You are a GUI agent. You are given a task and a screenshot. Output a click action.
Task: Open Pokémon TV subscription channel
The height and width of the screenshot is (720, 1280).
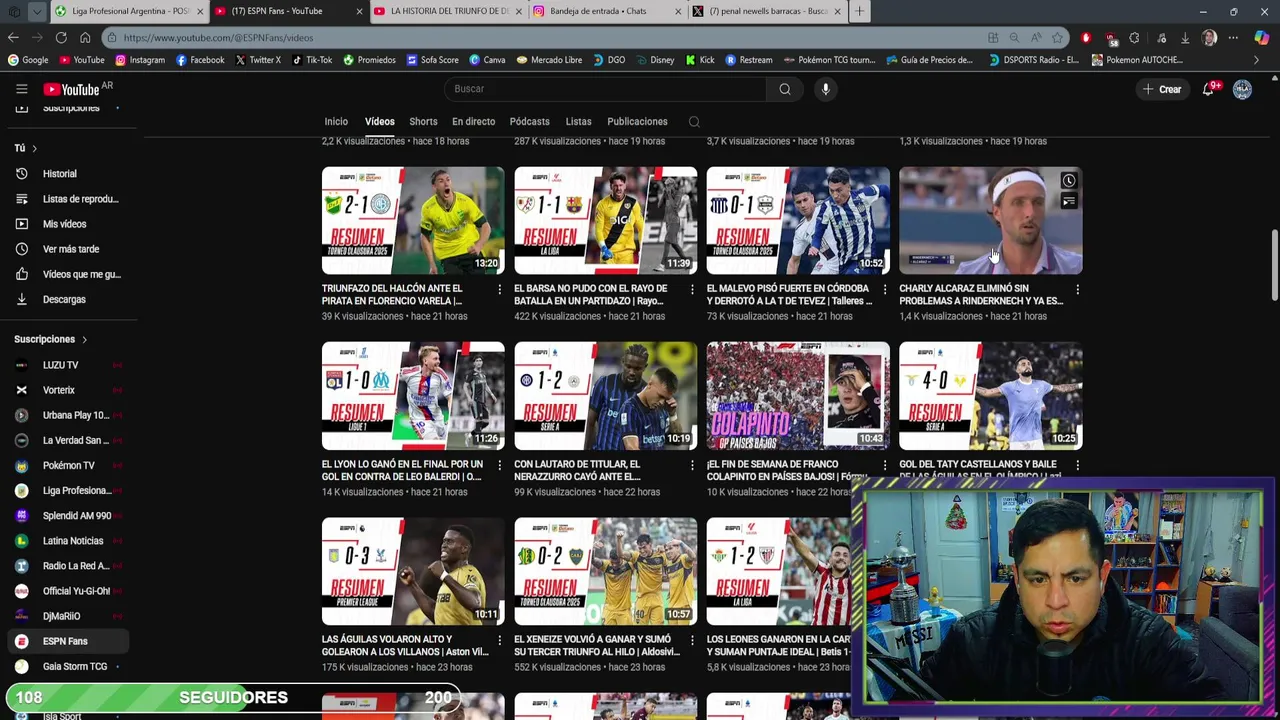point(68,465)
